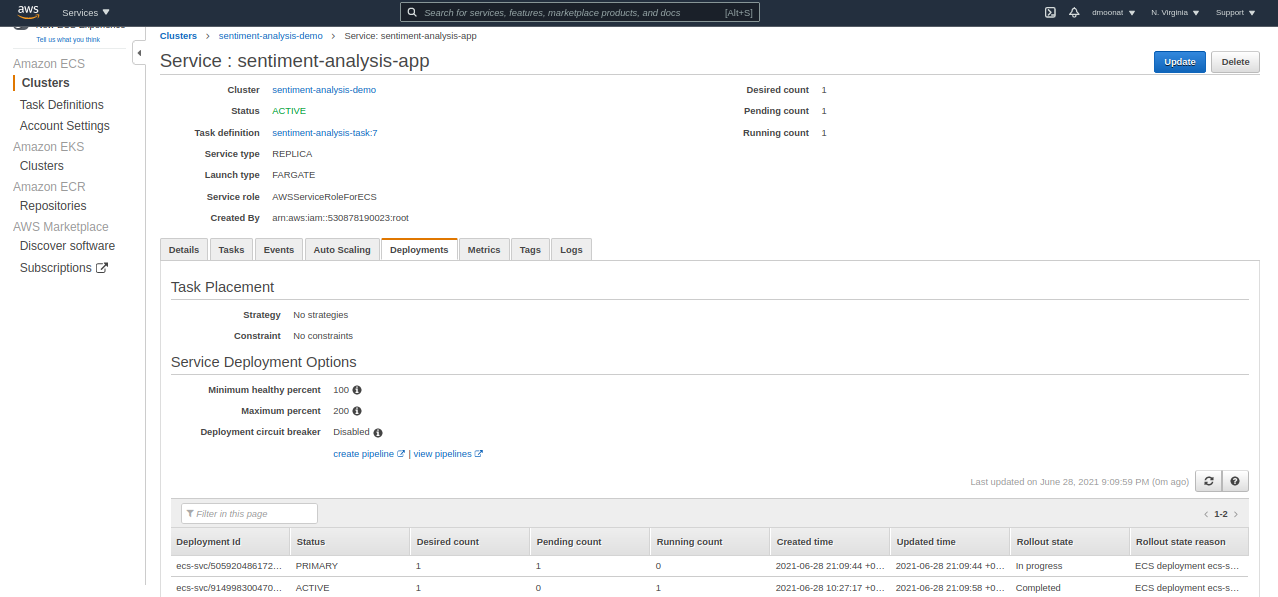View Deployment circuit breaker info tooltip
Image resolution: width=1278 pixels, height=597 pixels.
(379, 431)
